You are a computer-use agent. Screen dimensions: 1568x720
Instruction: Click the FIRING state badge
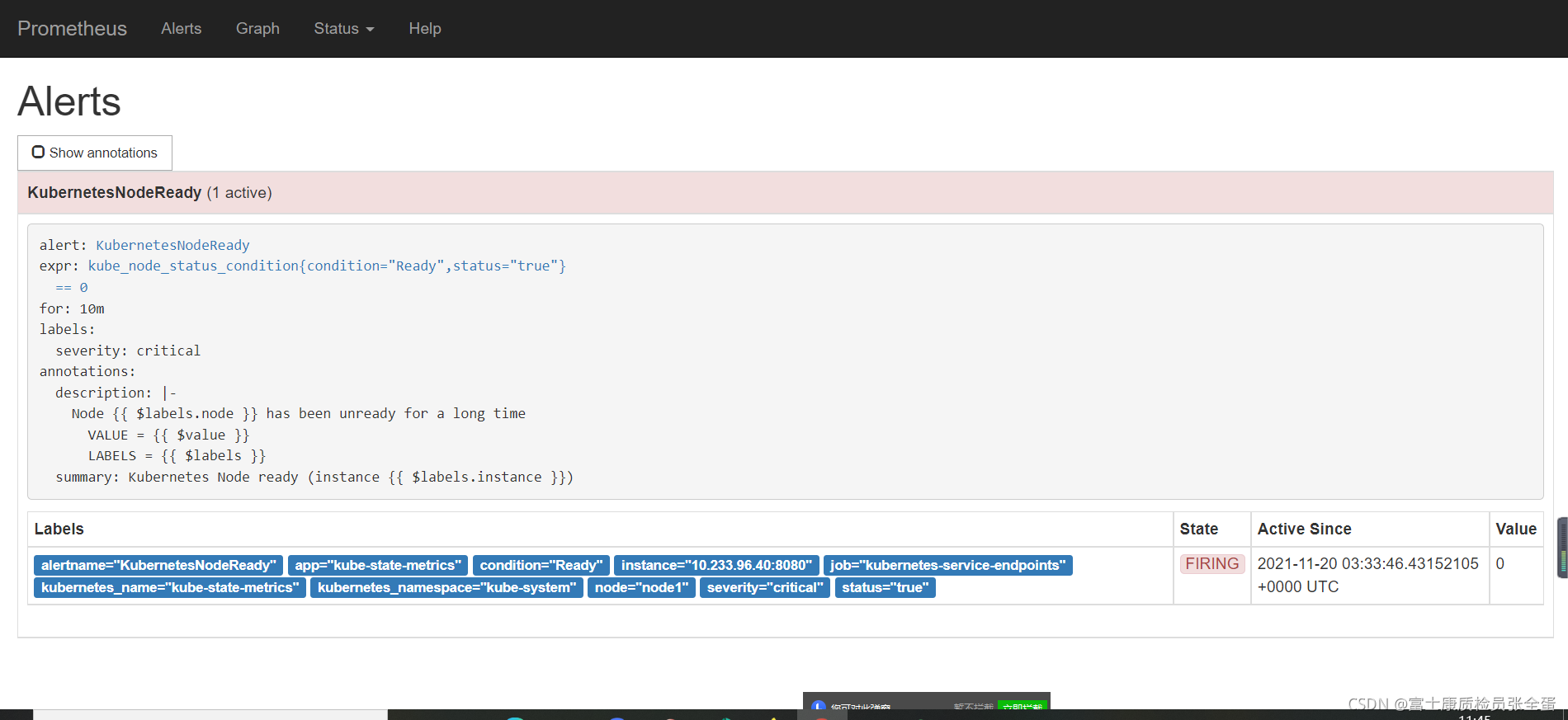(x=1212, y=563)
